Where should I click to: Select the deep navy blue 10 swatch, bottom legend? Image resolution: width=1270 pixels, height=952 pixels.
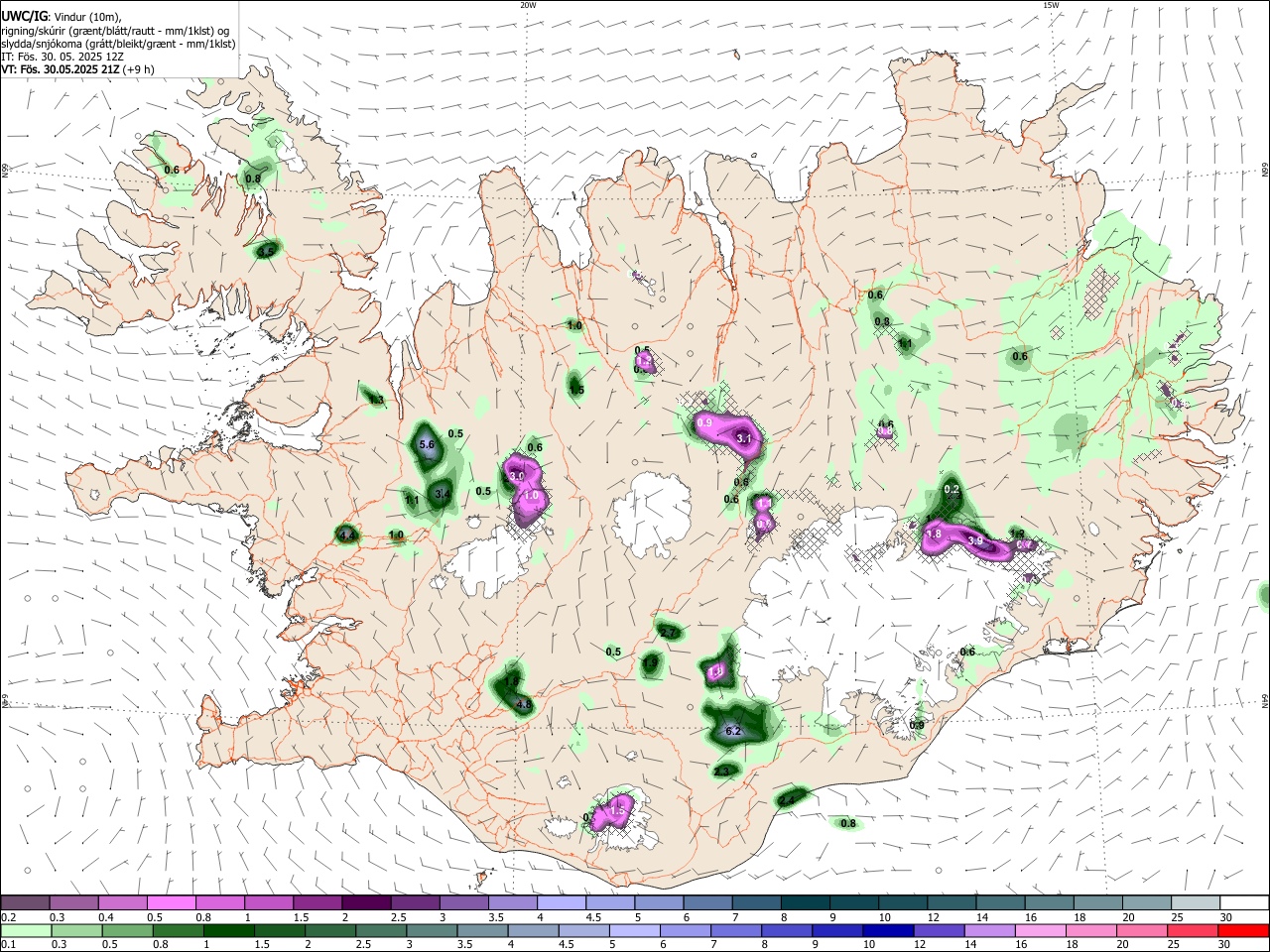(x=887, y=930)
